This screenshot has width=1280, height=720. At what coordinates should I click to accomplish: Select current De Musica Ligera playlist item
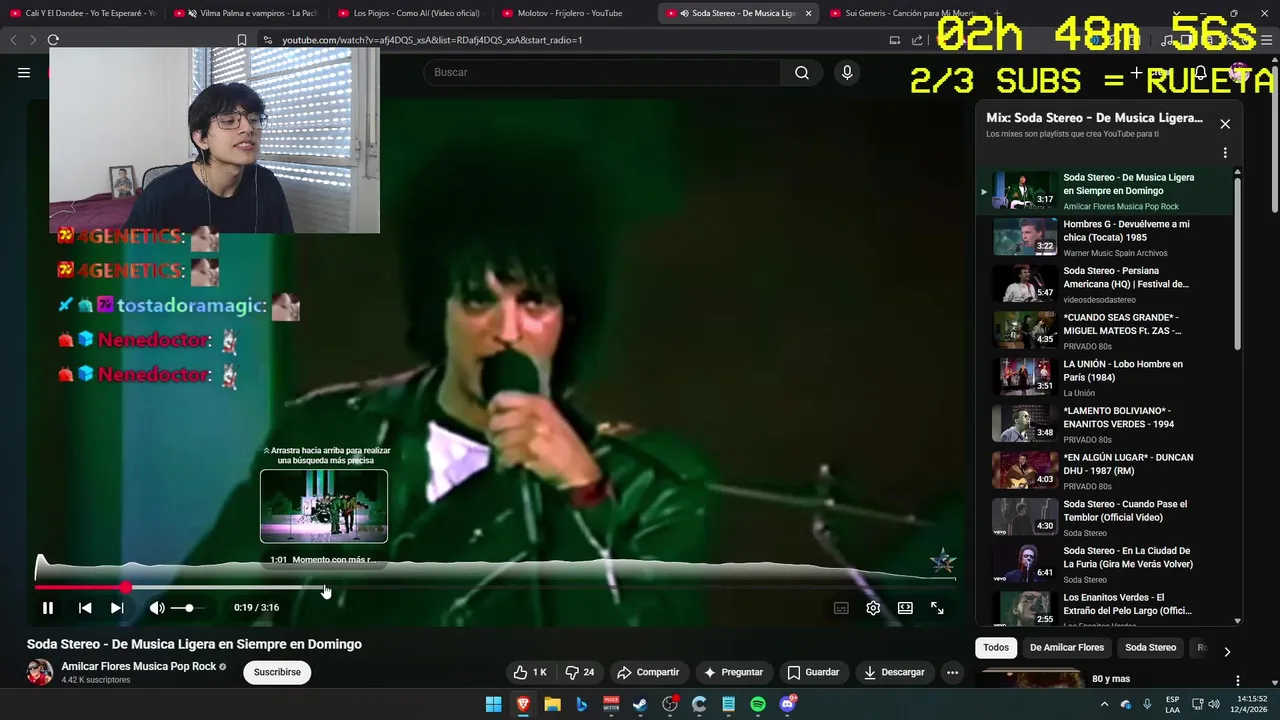point(1105,191)
